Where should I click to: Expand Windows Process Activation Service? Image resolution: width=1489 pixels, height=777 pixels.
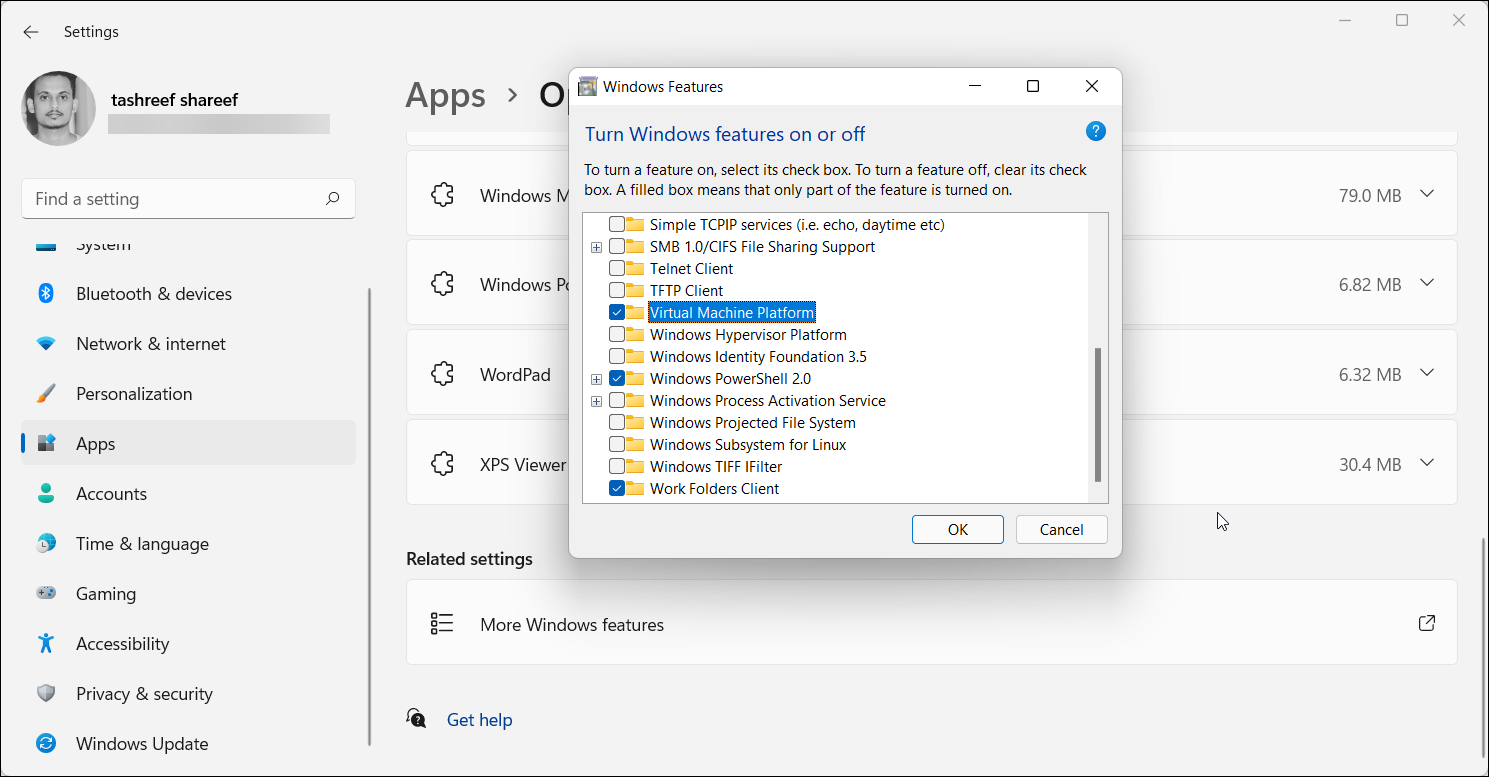(597, 400)
